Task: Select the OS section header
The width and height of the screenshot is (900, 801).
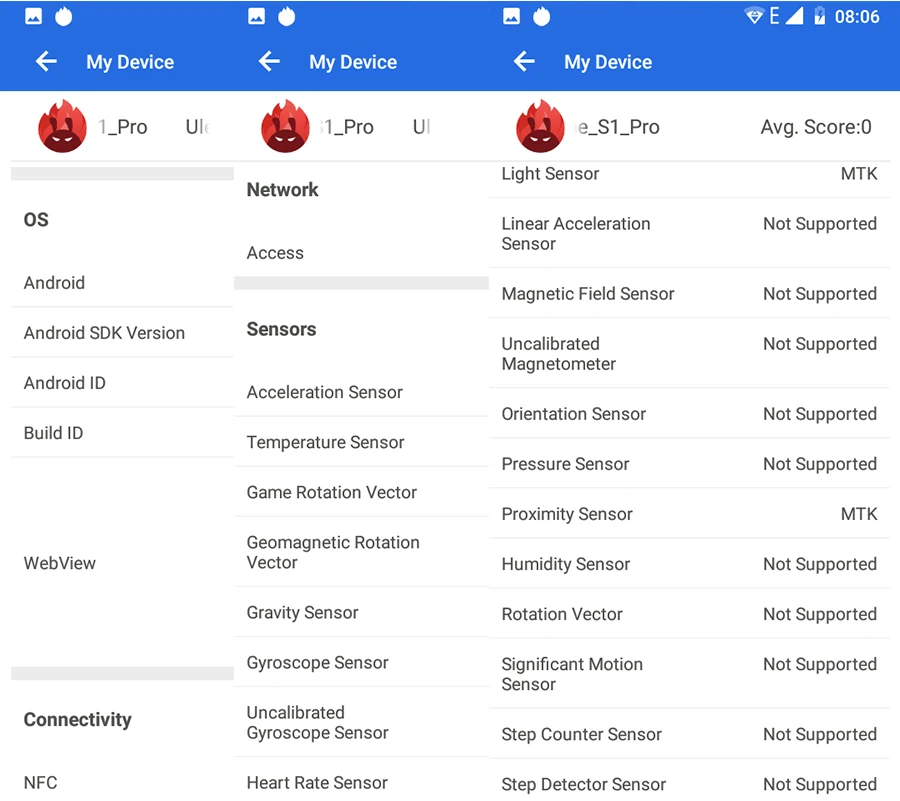Action: coord(36,220)
